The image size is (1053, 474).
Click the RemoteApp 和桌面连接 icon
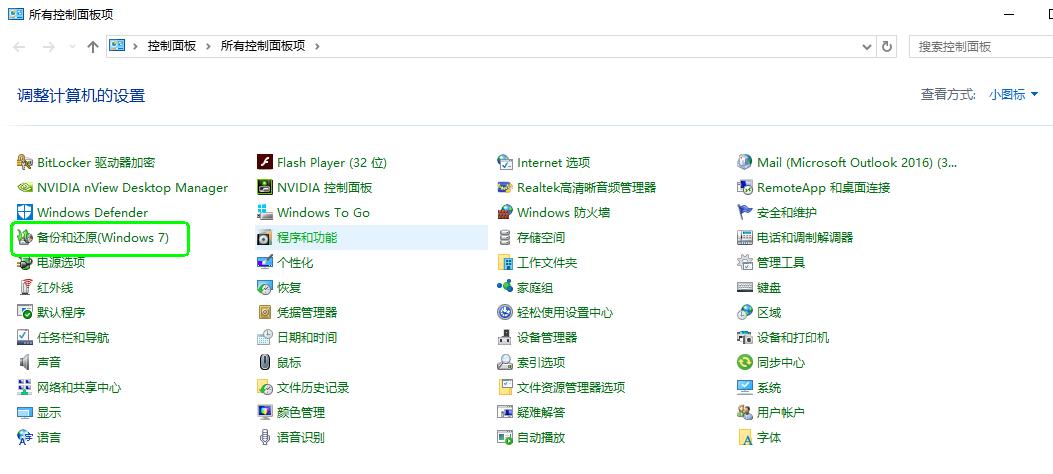tap(745, 187)
